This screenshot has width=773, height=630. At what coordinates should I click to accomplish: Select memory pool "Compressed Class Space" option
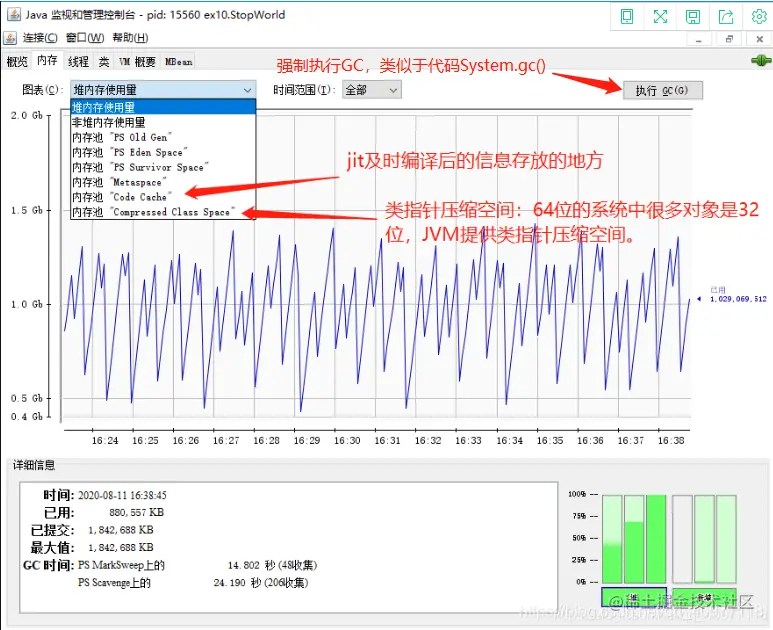163,212
